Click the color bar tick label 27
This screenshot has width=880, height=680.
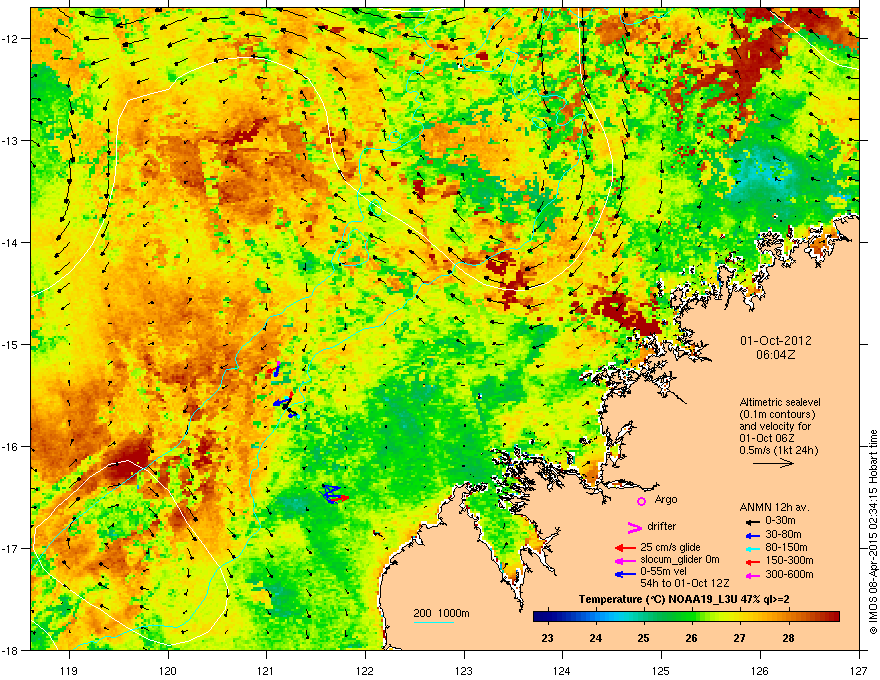[740, 638]
